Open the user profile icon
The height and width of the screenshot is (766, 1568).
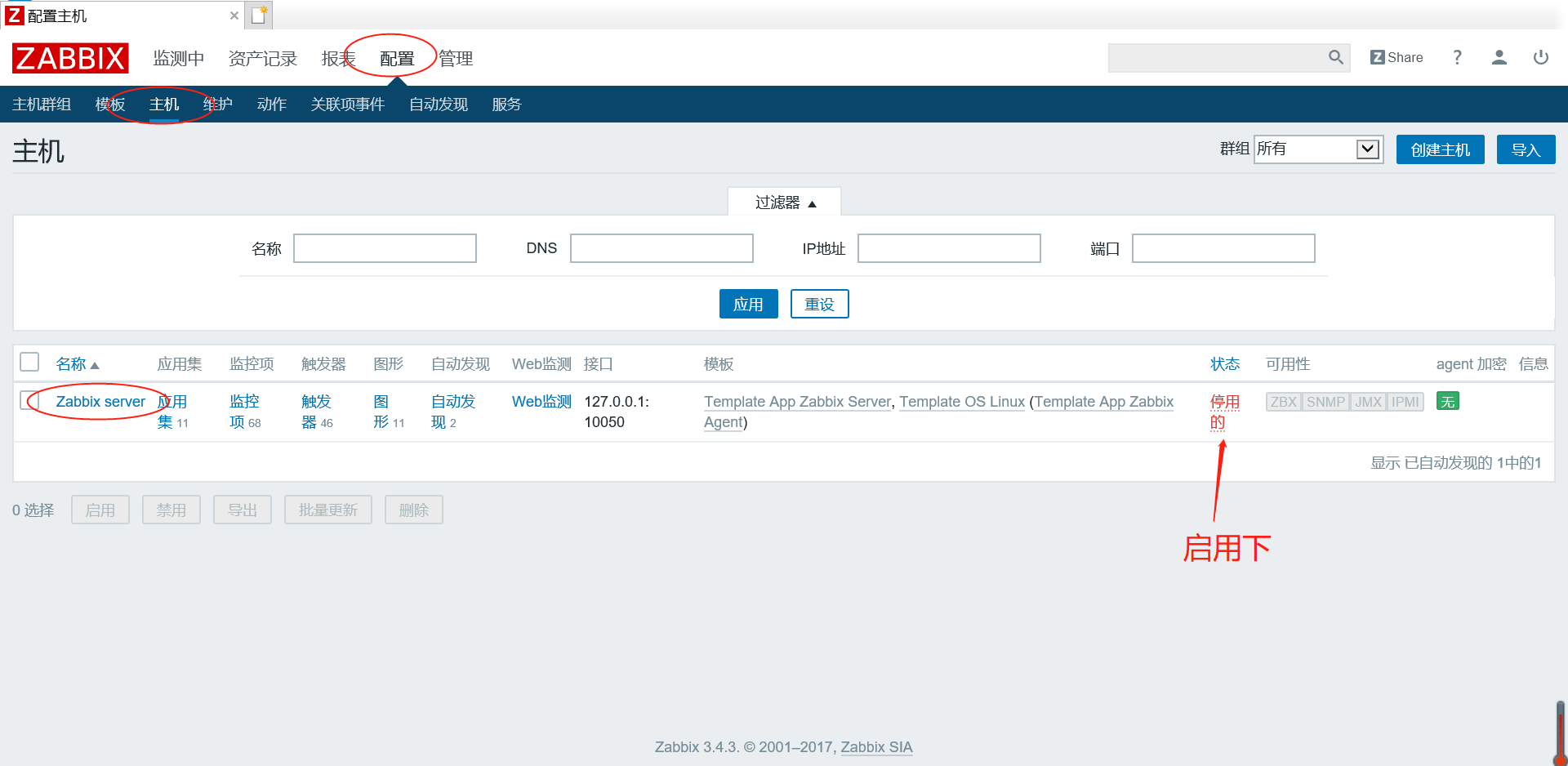tap(1499, 57)
